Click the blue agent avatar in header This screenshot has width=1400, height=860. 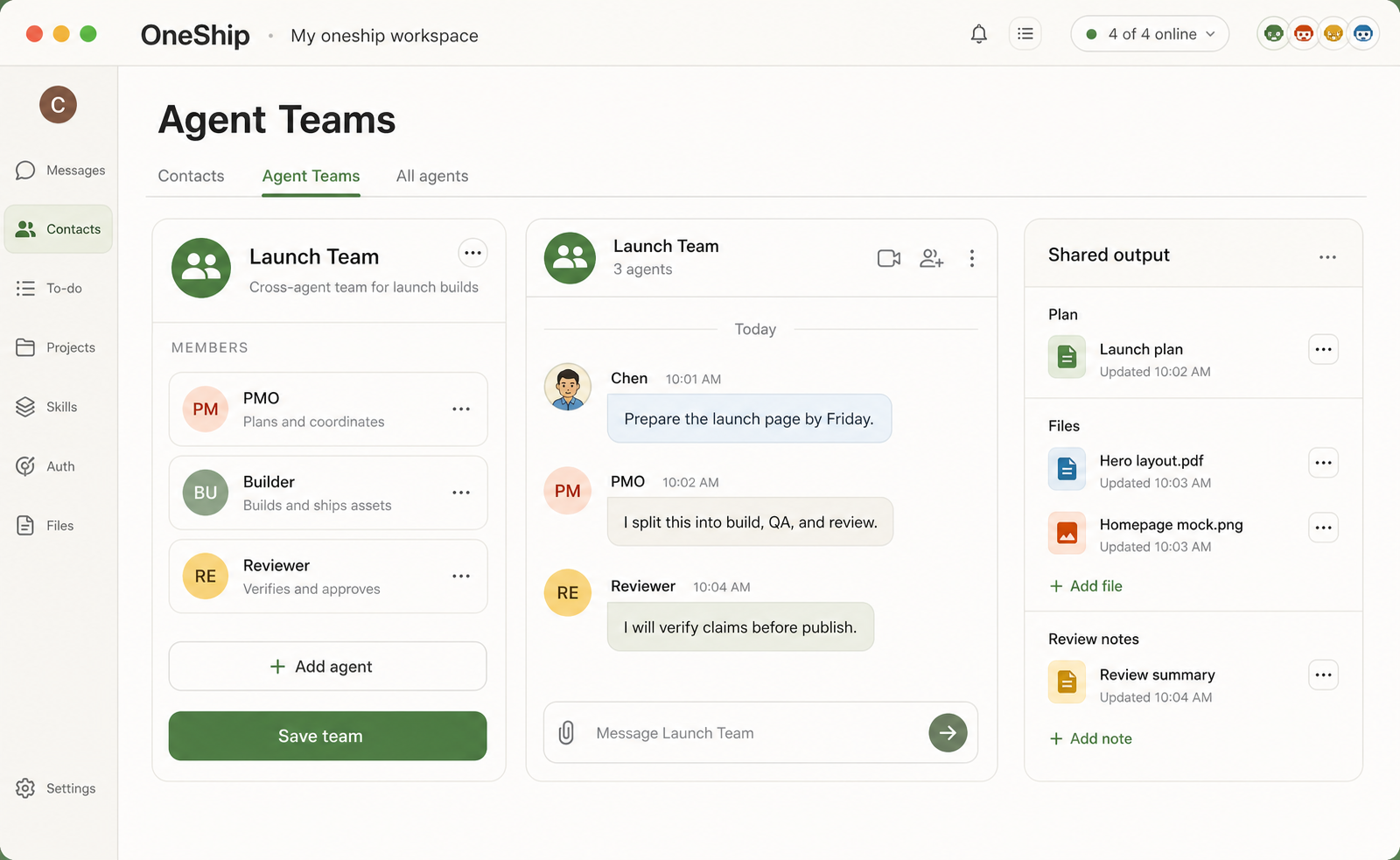click(1363, 34)
